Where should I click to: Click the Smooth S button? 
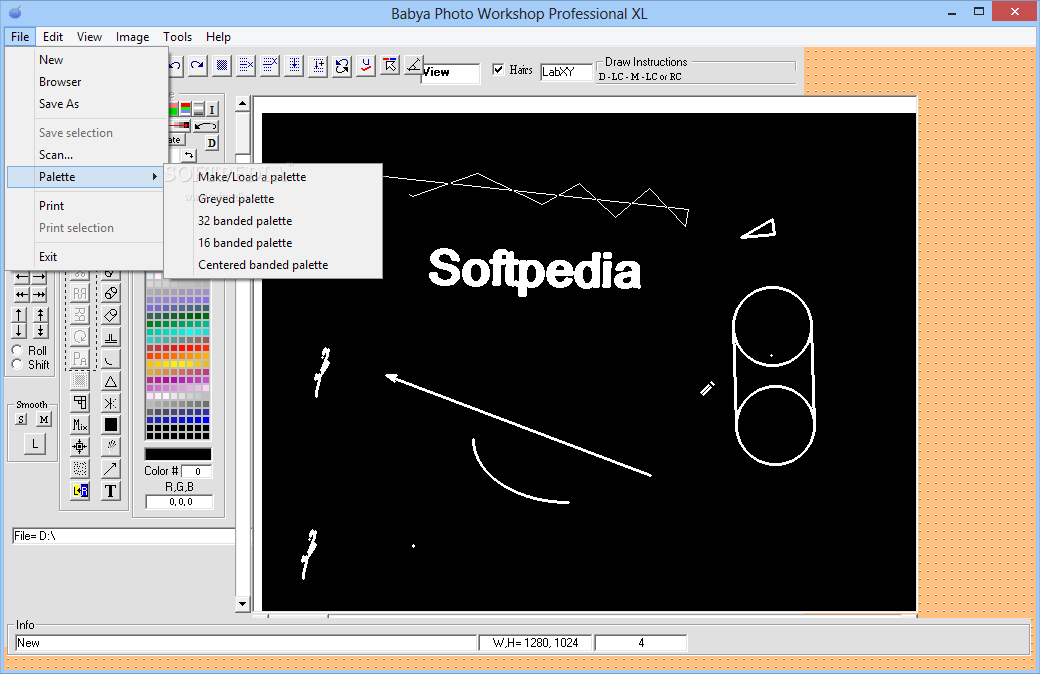coord(21,419)
